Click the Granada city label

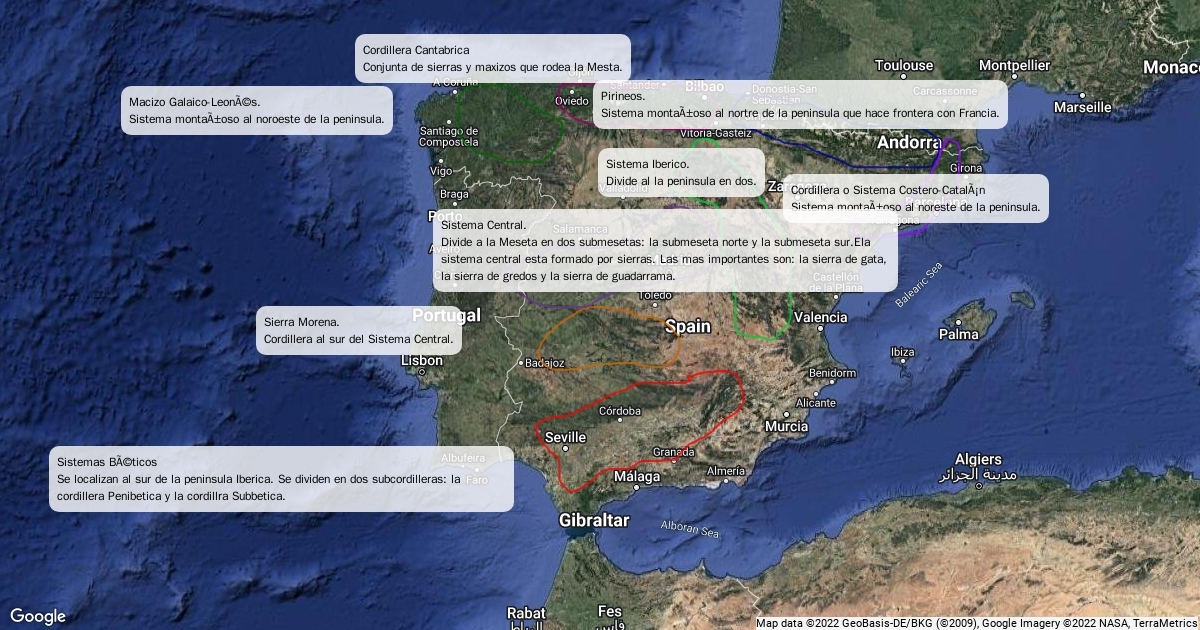[x=673, y=452]
